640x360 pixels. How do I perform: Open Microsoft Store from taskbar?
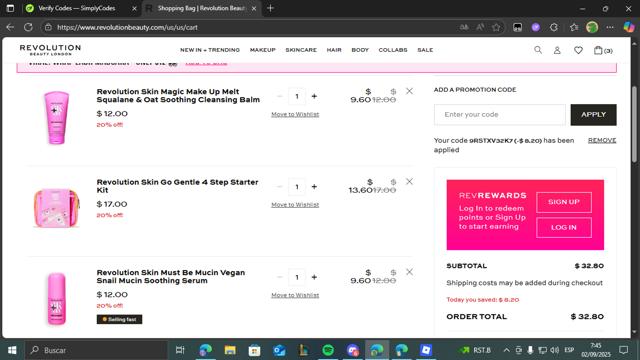(254, 350)
